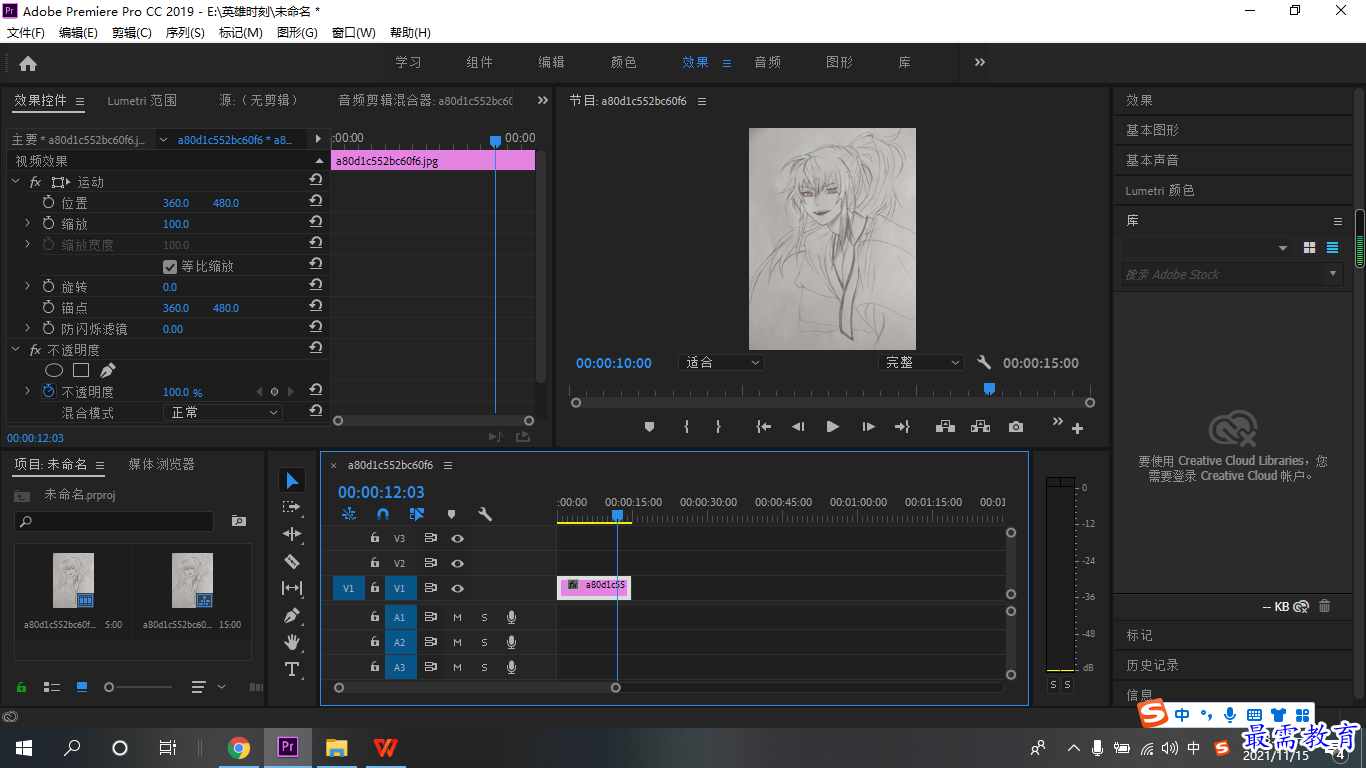
Task: Select the Track Select Forward tool
Action: [x=292, y=507]
